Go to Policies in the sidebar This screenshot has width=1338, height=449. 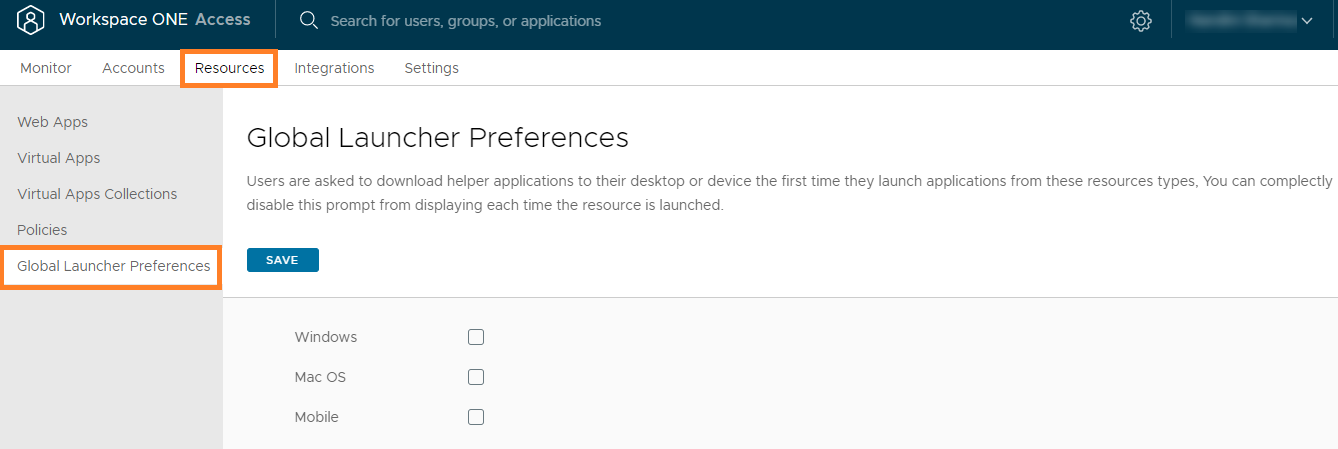pos(42,230)
